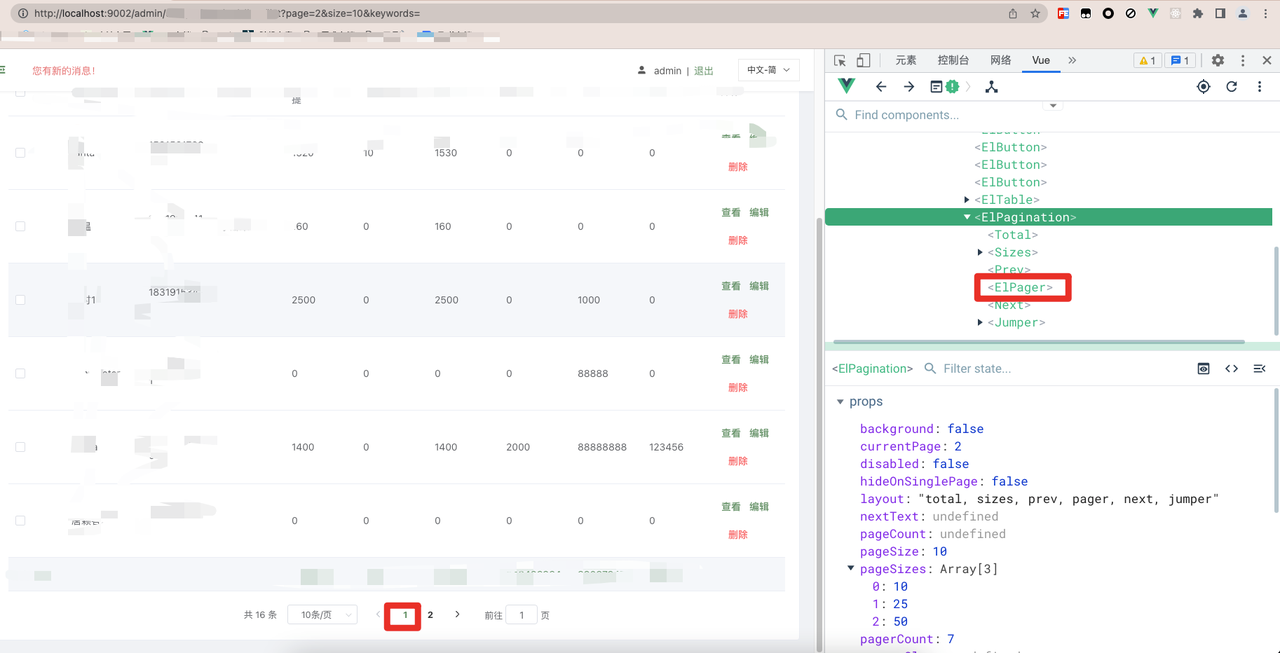Screen dimensions: 1280x653
Task: Click the 退出 logout link
Action: click(x=703, y=69)
